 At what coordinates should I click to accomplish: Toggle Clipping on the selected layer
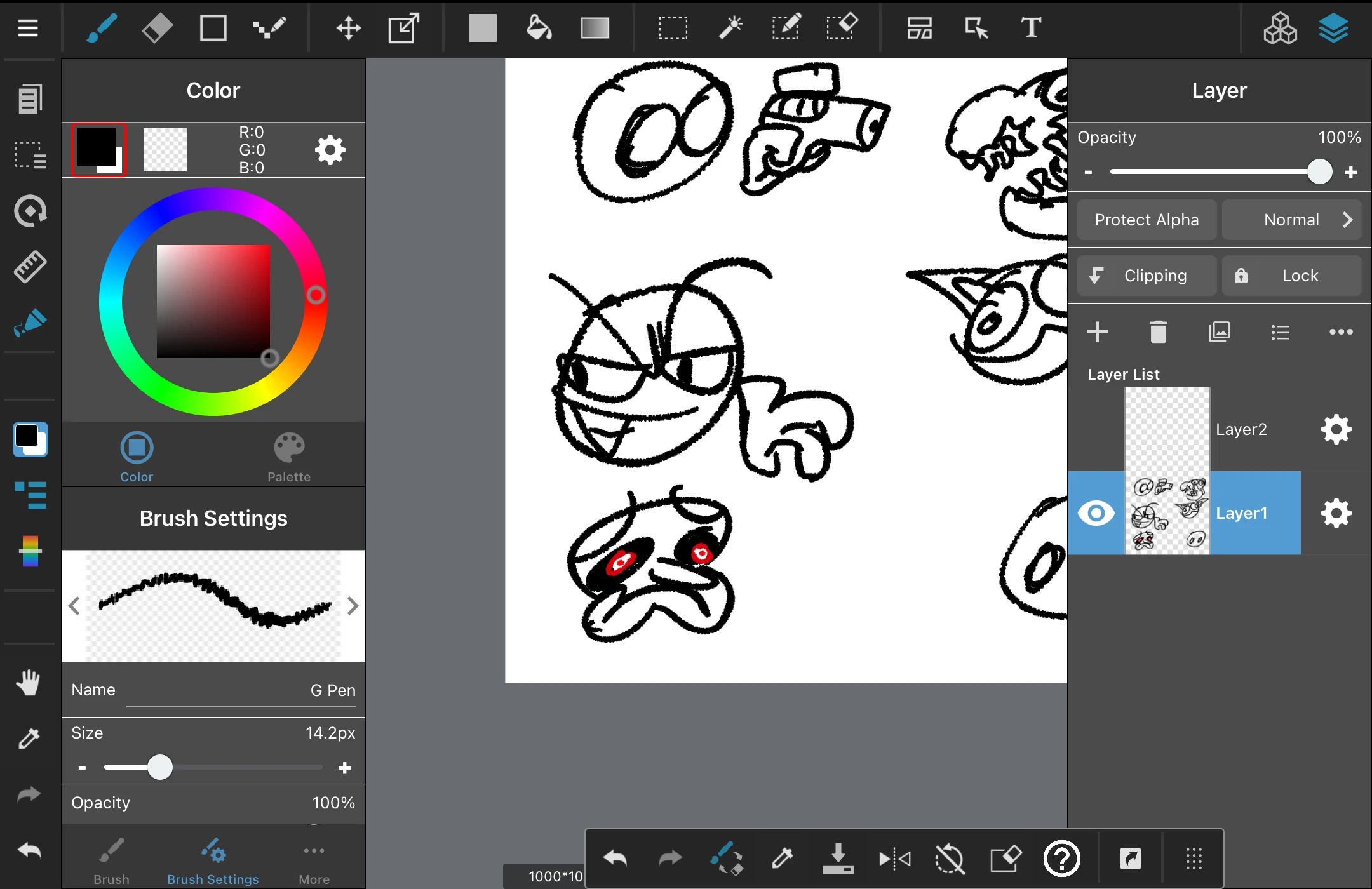(1146, 275)
